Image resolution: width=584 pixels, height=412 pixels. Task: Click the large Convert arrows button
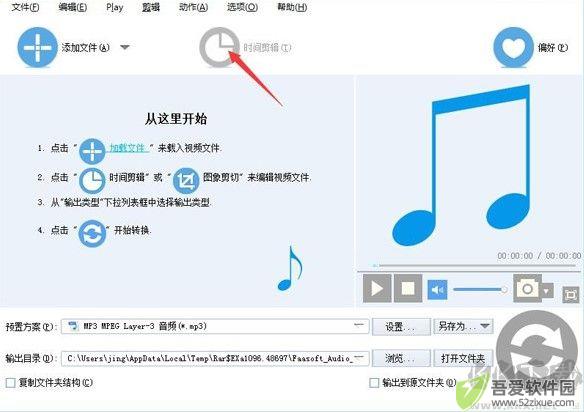tap(537, 349)
